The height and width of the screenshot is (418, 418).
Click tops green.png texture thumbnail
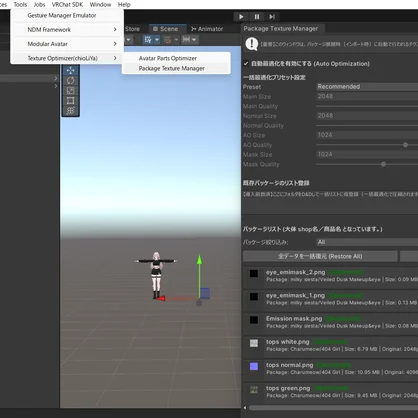pyautogui.click(x=254, y=390)
